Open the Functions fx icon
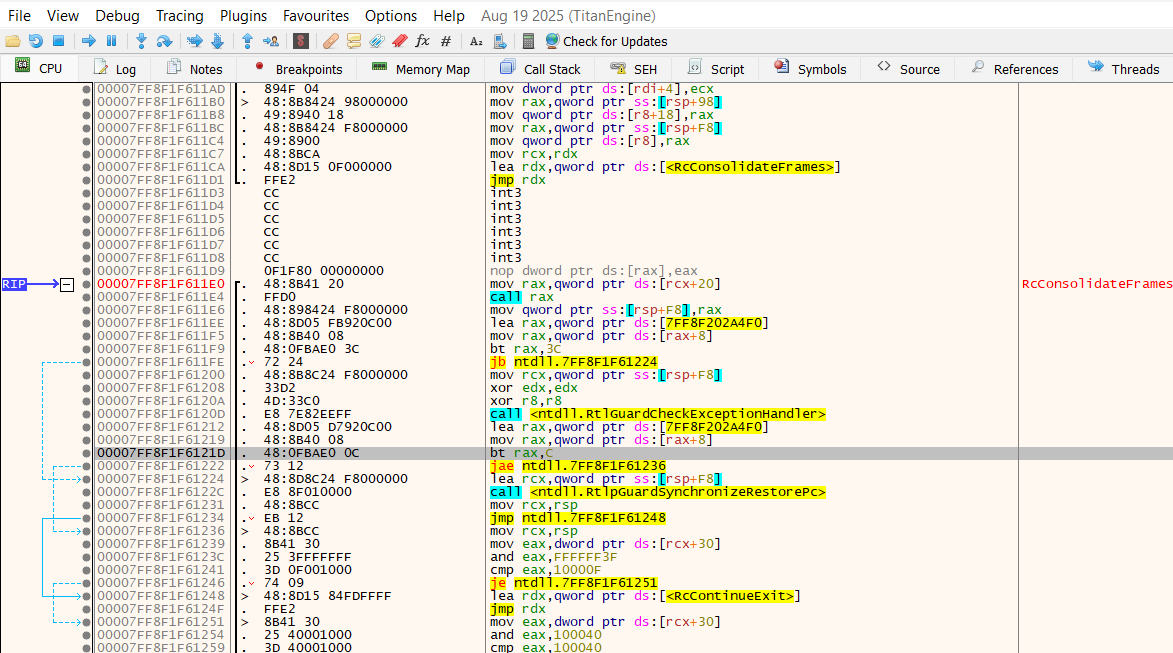 coord(423,41)
